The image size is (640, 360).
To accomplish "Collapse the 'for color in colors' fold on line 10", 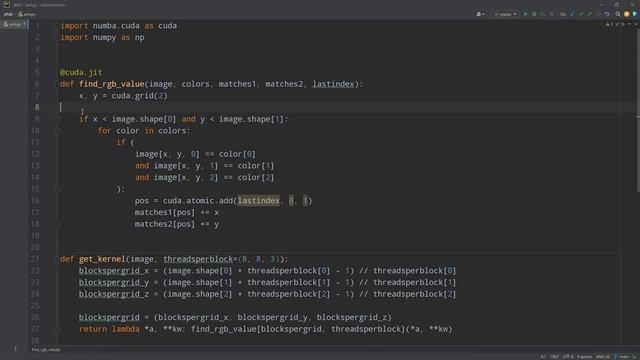I will pyautogui.click(x=58, y=131).
